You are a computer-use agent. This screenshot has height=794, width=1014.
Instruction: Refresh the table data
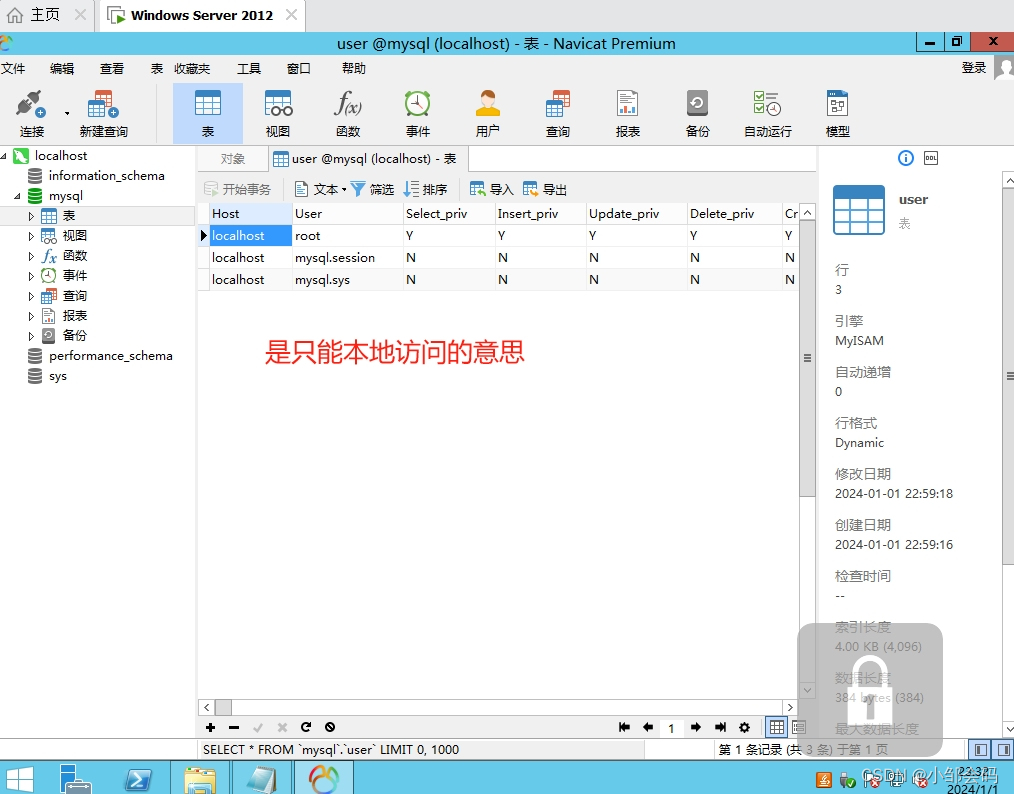[306, 727]
